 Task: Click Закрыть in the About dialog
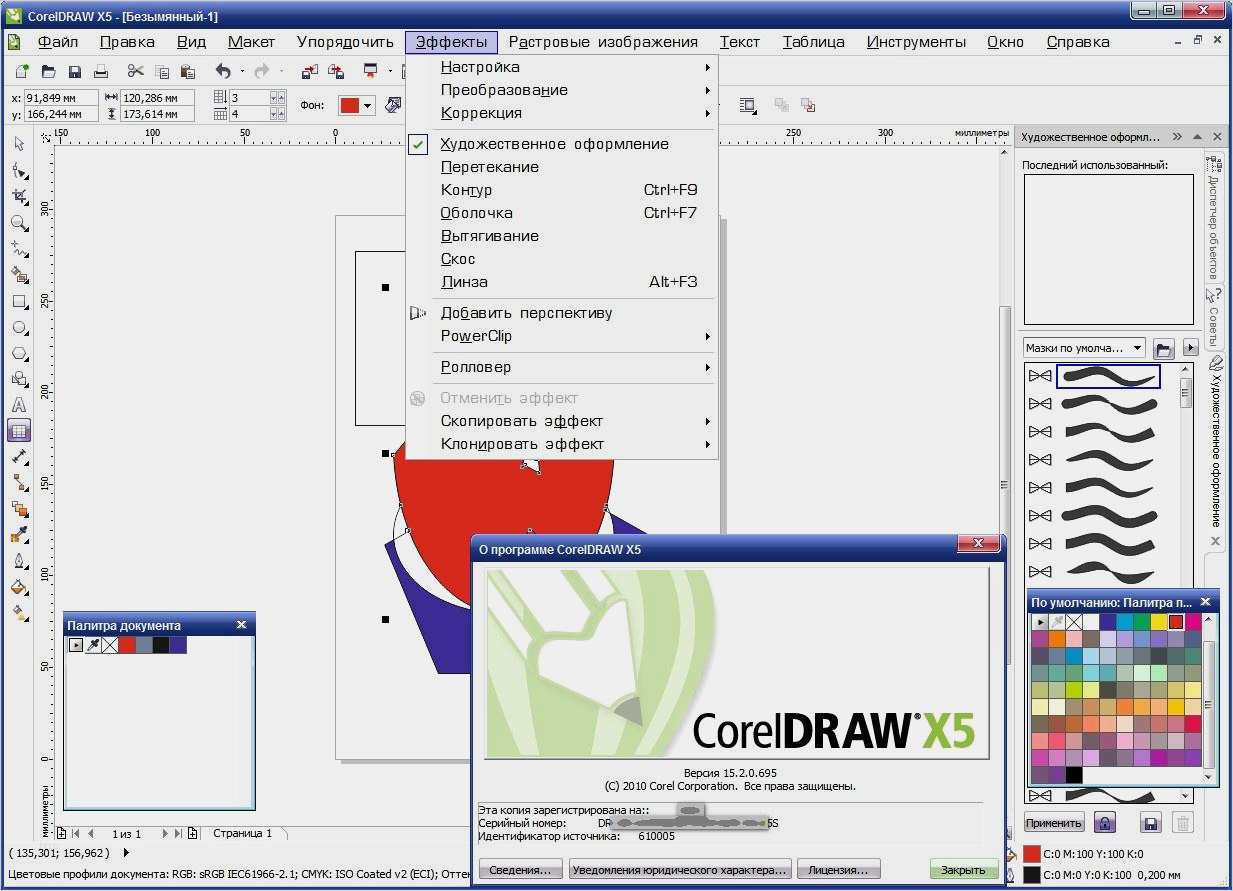tap(964, 870)
